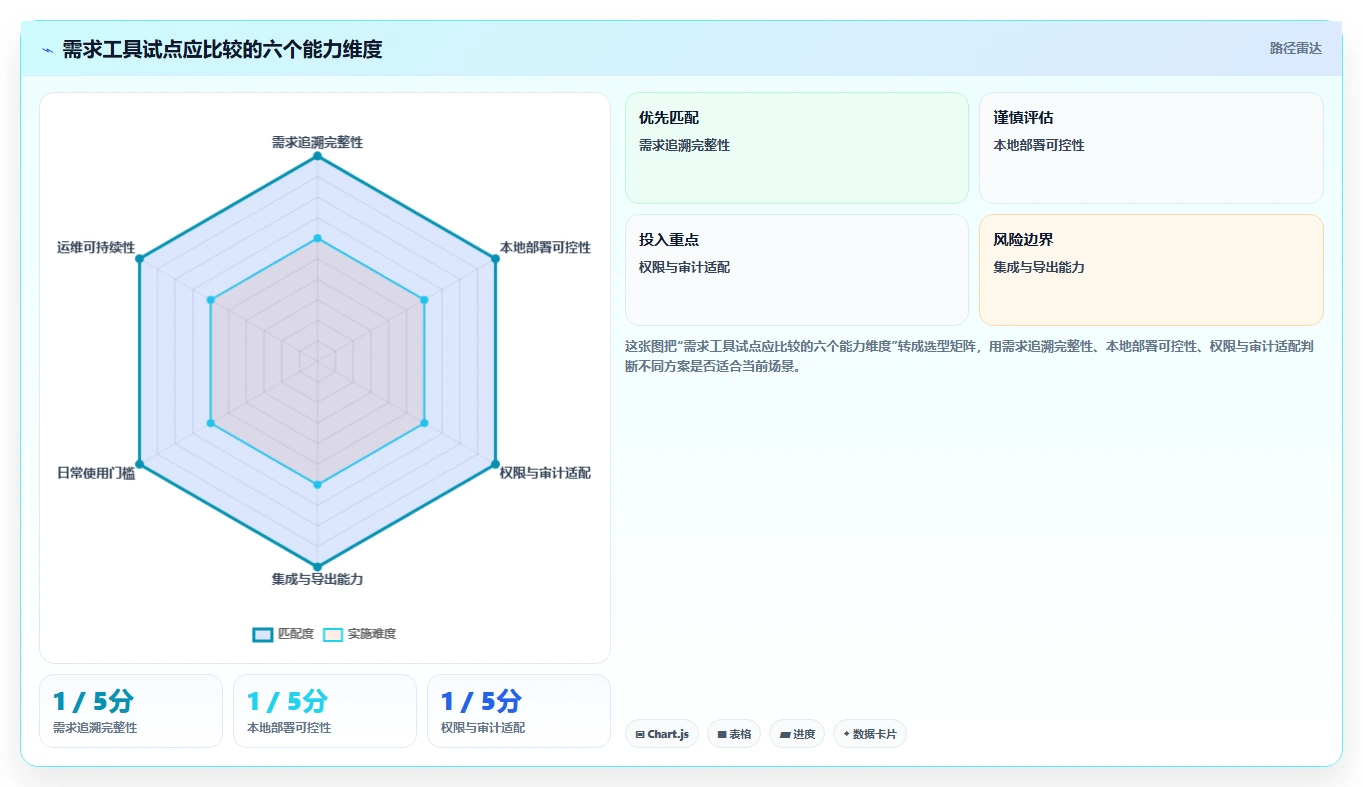
Task: Open the 谨慎评估 card
Action: pos(1151,148)
